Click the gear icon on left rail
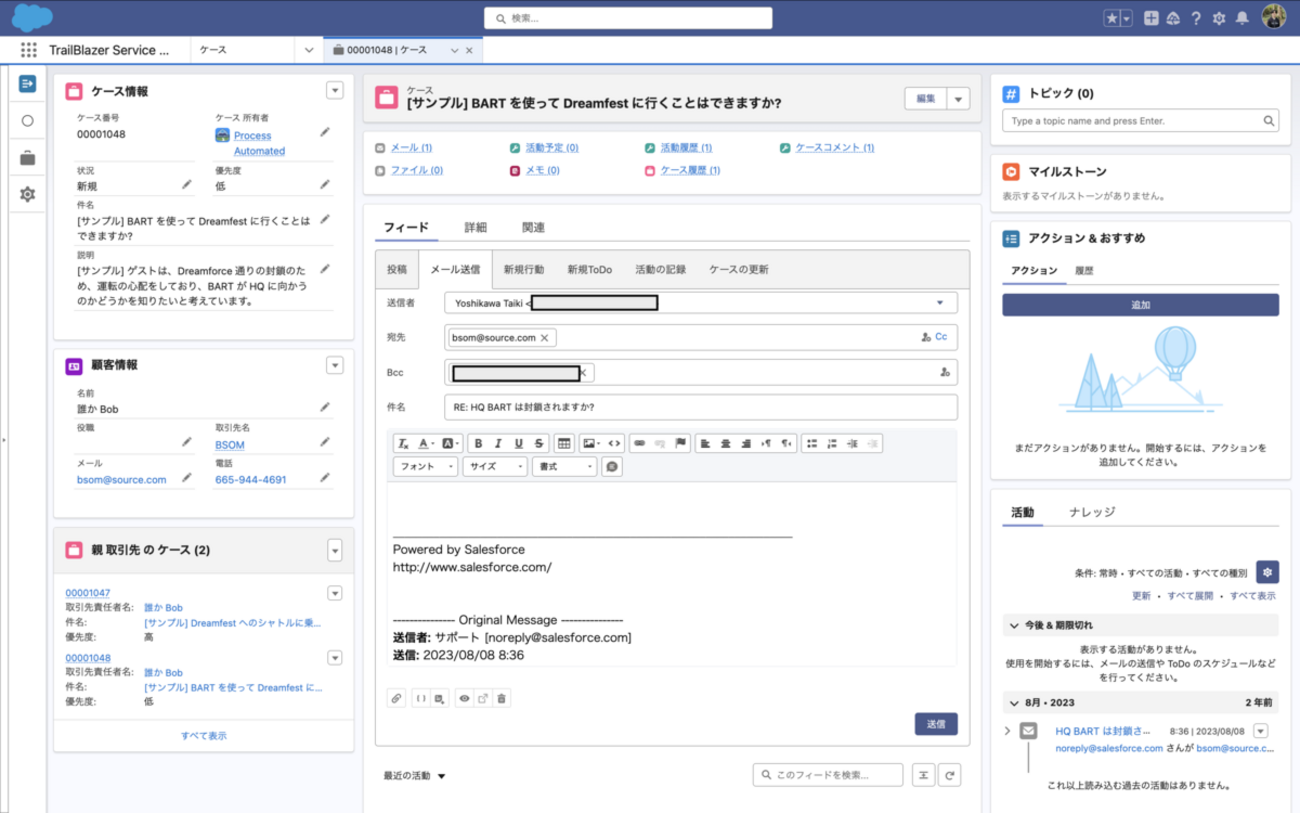Image resolution: width=1300 pixels, height=813 pixels. pos(27,194)
